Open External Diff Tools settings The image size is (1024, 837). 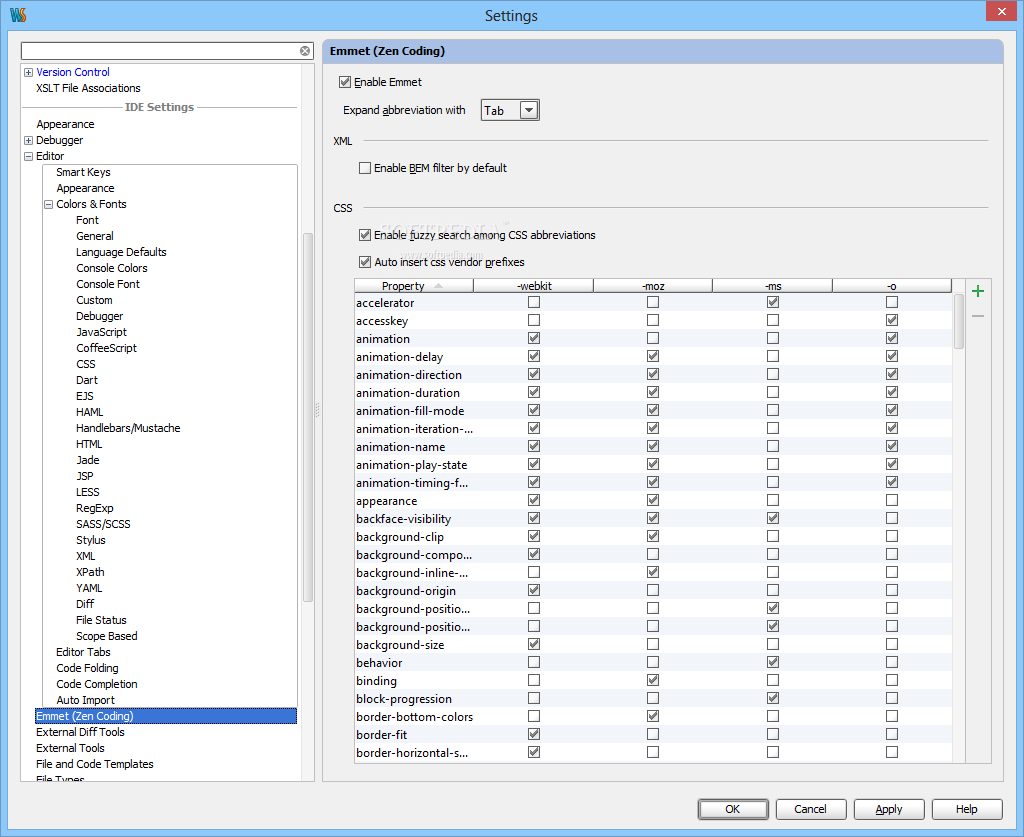click(x=80, y=733)
